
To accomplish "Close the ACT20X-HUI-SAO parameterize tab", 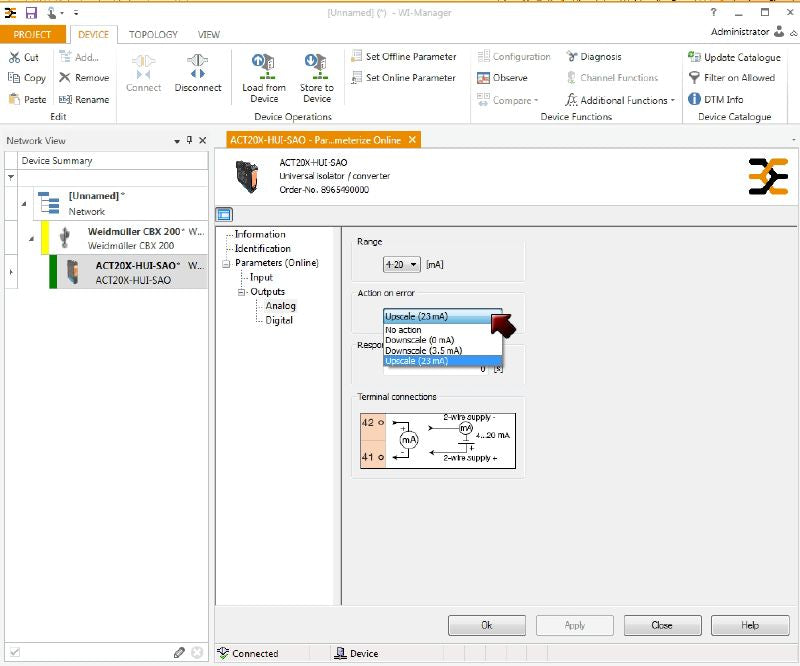I will pyautogui.click(x=411, y=140).
